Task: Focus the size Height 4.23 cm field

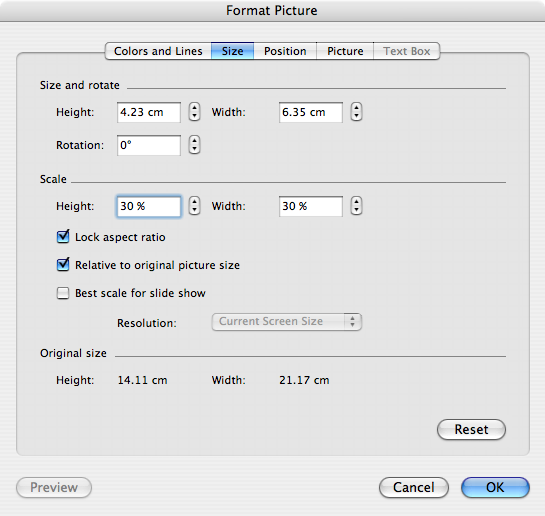Action: tap(149, 112)
